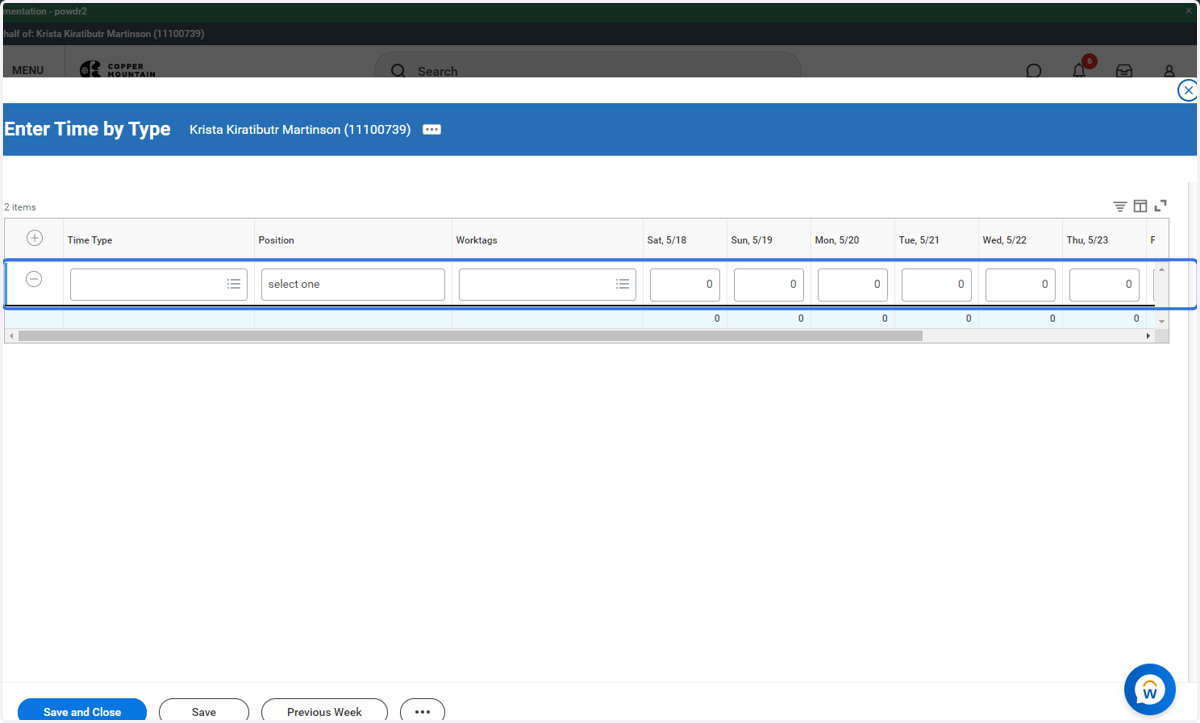Open the notifications bell icon

tap(1080, 71)
